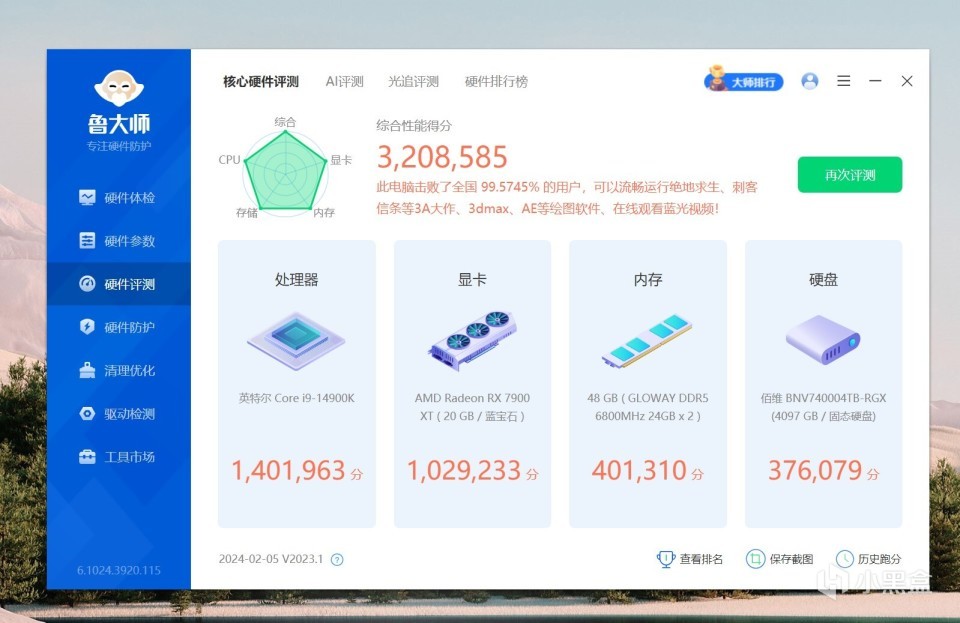The width and height of the screenshot is (960, 623).
Task: Switch to 光追评测 tab
Action: pyautogui.click(x=413, y=81)
